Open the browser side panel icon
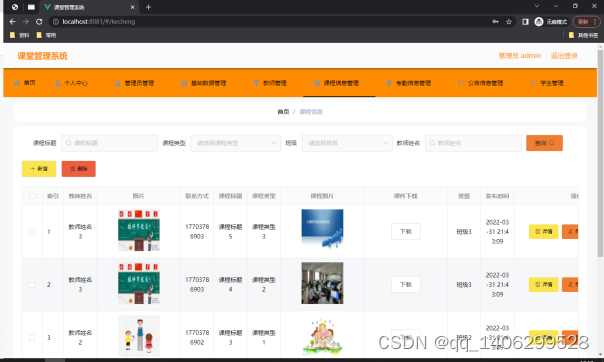This screenshot has height=362, width=604. pyautogui.click(x=525, y=22)
